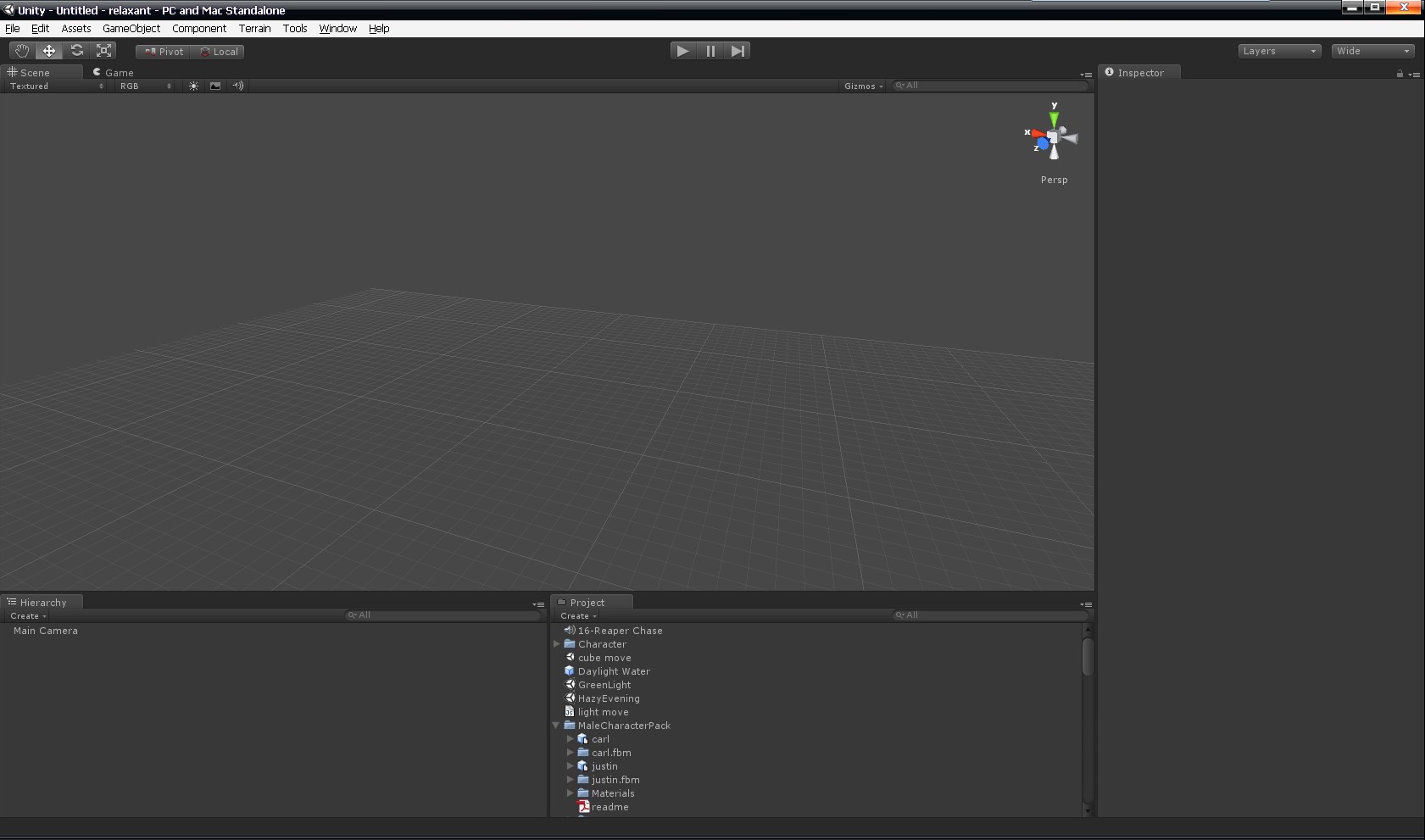The width and height of the screenshot is (1425, 840).
Task: Expand the justin.fbm folder
Action: point(571,780)
